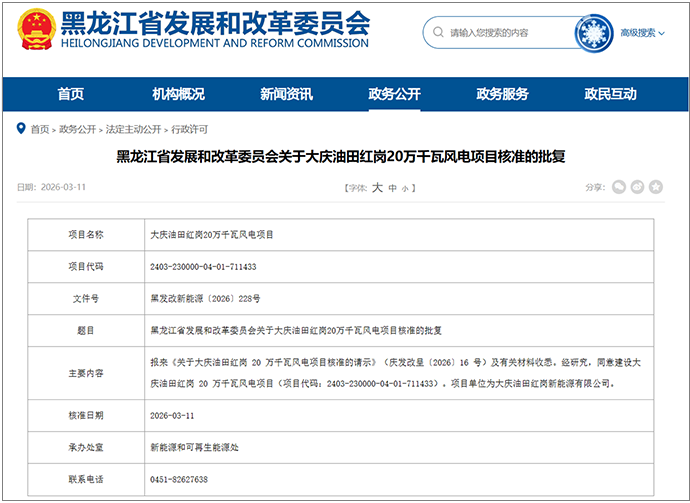
Task: Share the article via WeChat icon
Action: [619, 187]
